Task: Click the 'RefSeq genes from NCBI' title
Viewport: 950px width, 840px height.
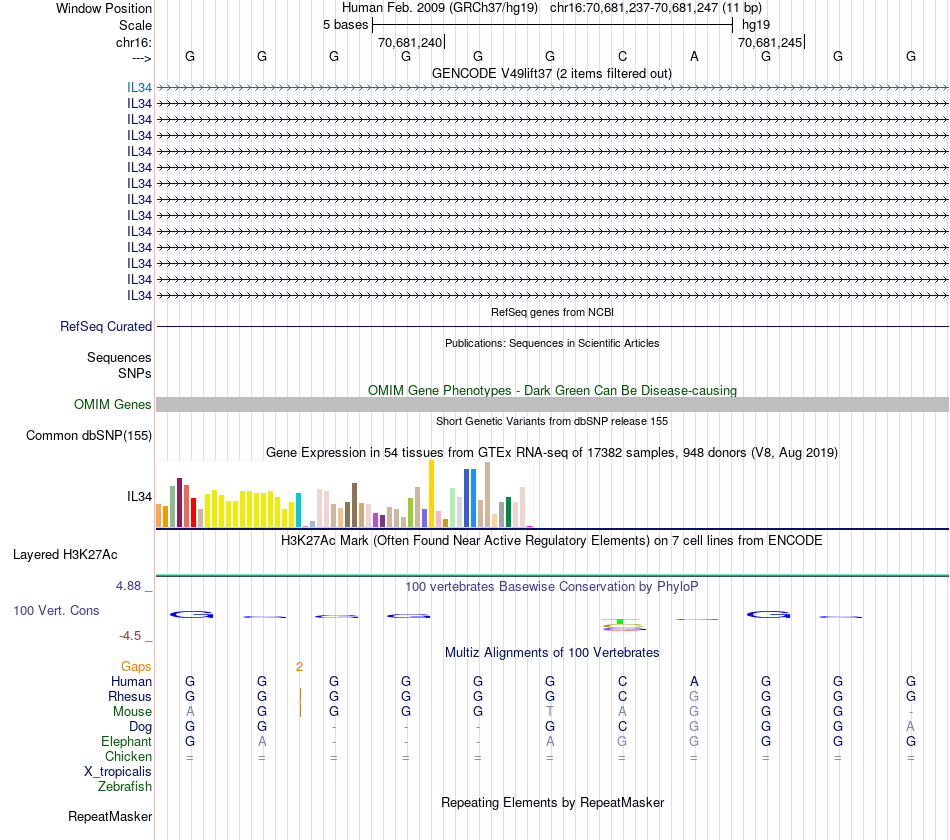Action: 552,312
